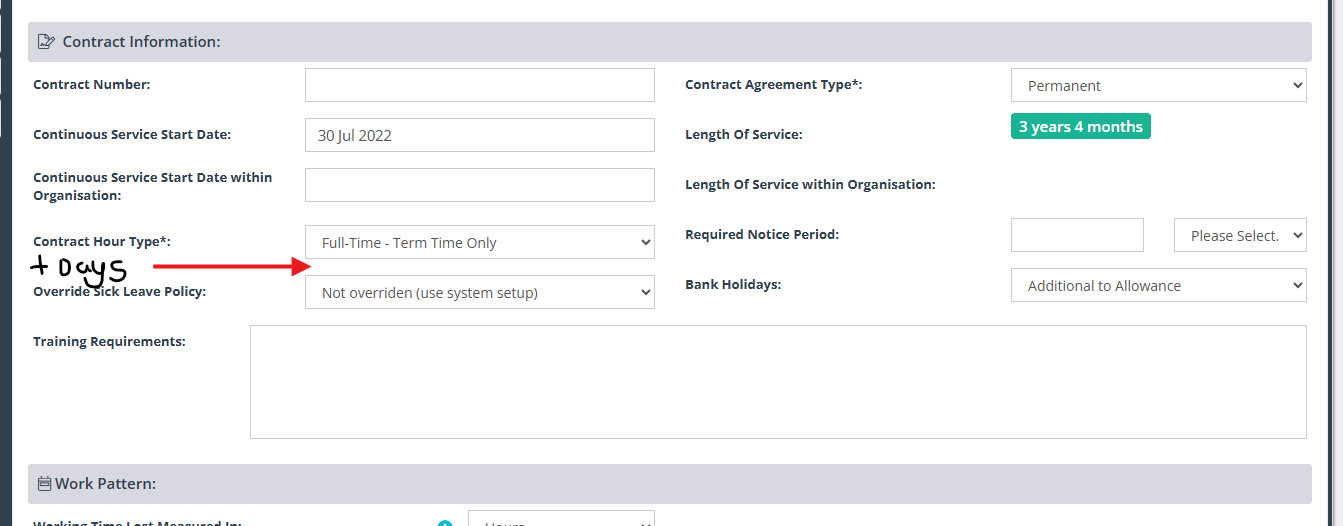Click the Required Notice Period number field
The image size is (1343, 526).
[1077, 236]
